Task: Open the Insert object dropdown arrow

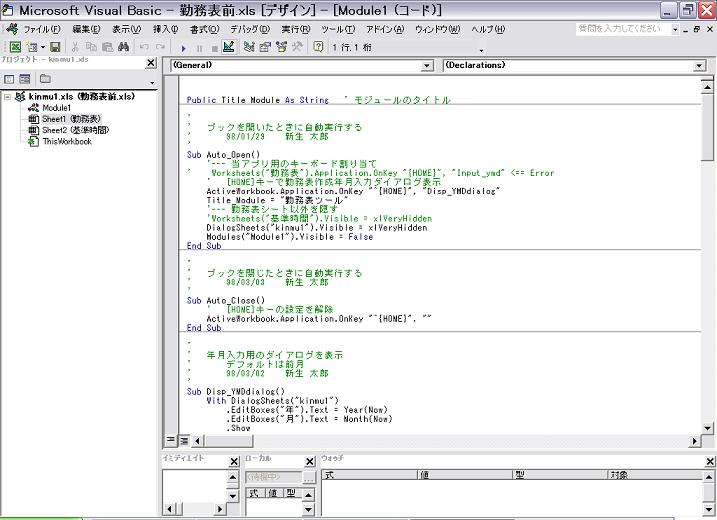Action: coord(43,47)
